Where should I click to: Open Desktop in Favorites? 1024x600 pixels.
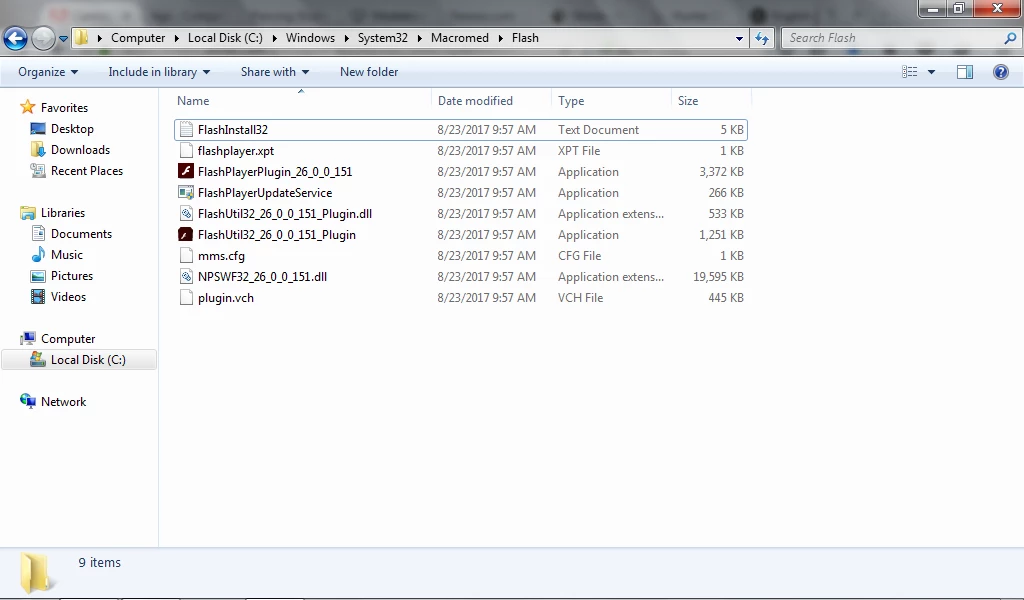pyautogui.click(x=72, y=129)
